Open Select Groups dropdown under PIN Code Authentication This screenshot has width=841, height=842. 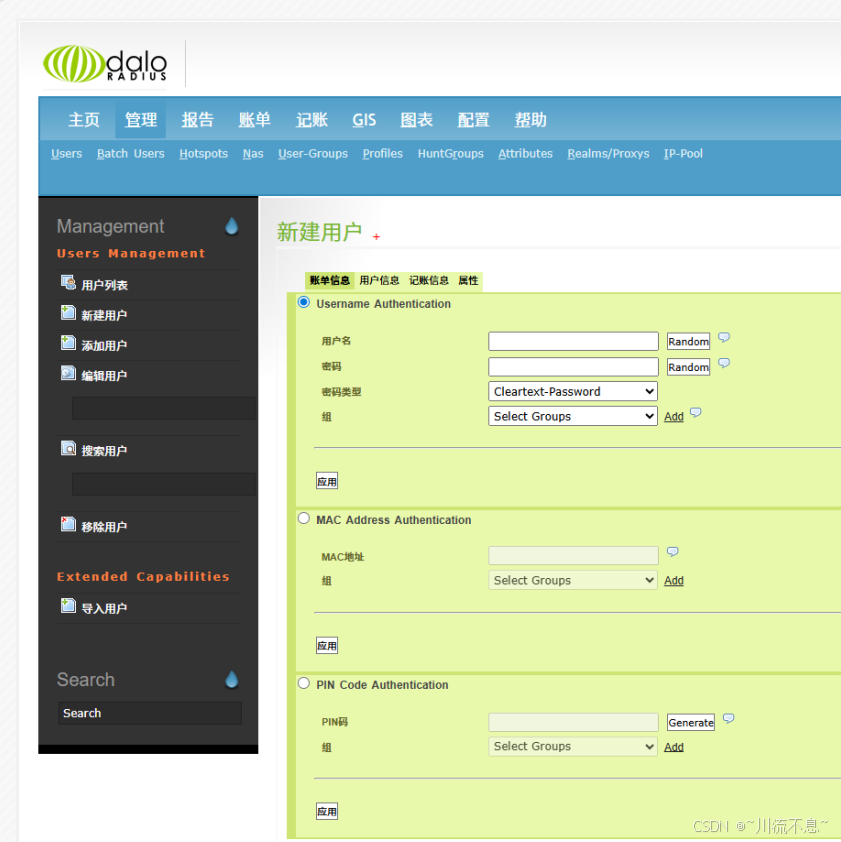click(x=573, y=746)
